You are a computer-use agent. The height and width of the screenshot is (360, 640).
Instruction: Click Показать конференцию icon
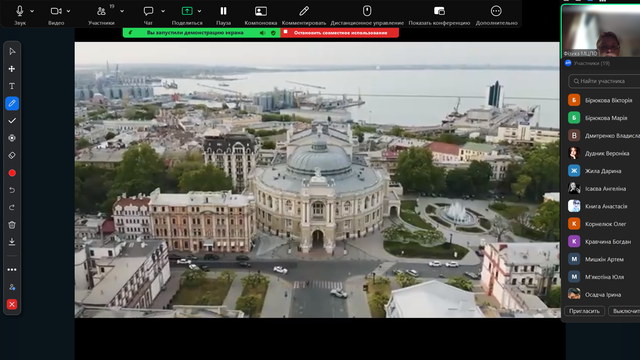point(439,11)
